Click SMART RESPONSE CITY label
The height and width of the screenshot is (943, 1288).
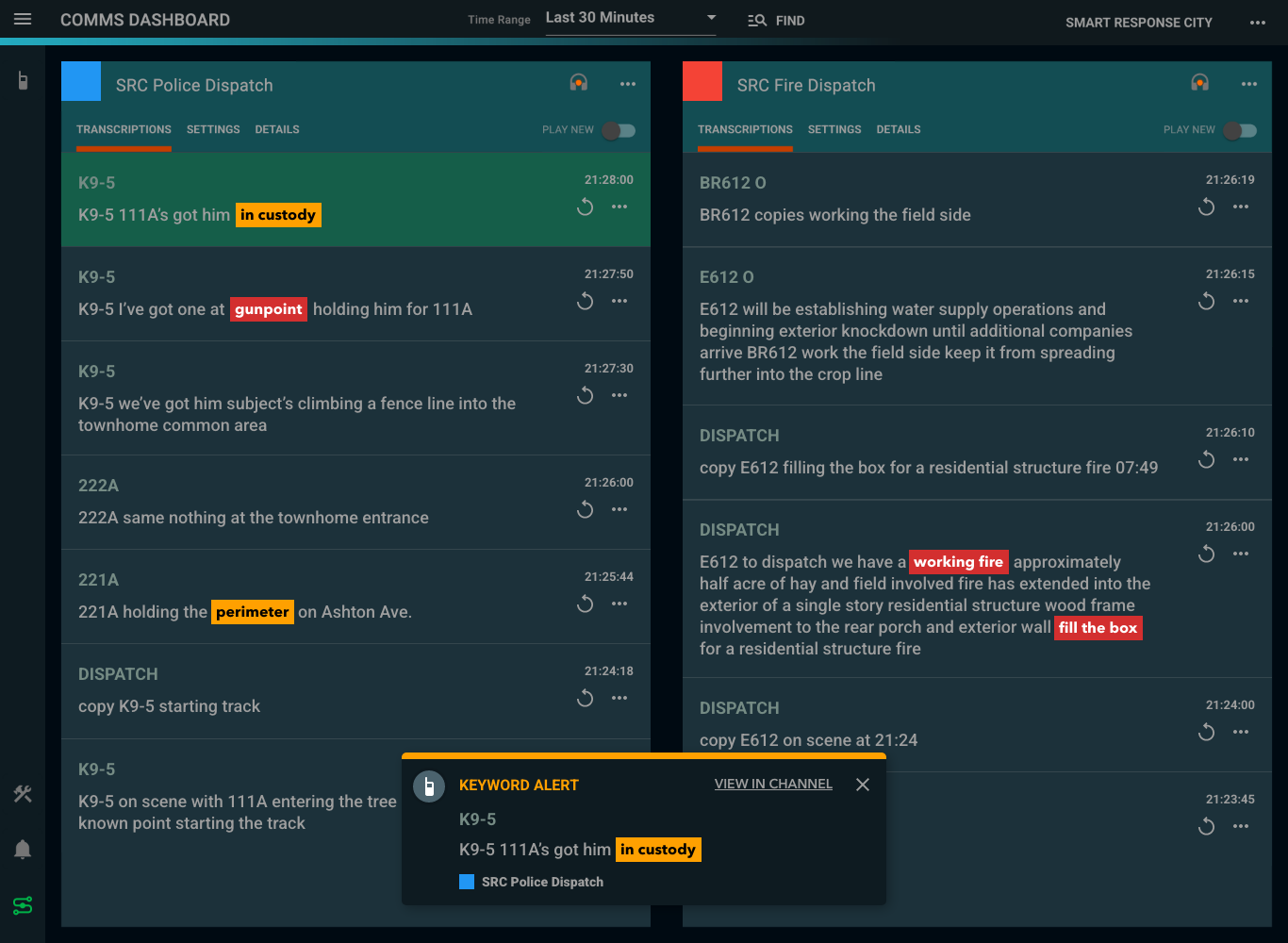coord(1139,23)
